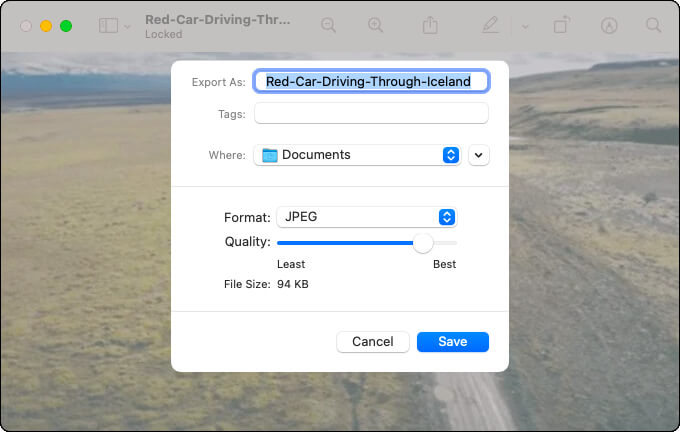680x432 pixels.
Task: Click the Export As filename field
Action: coord(371,81)
